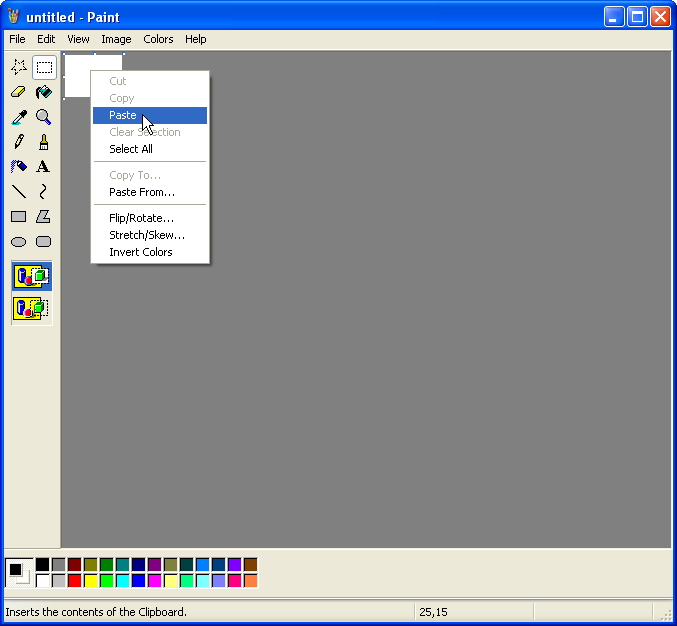
Task: Choose Select All from the context menu
Action: [x=131, y=149]
